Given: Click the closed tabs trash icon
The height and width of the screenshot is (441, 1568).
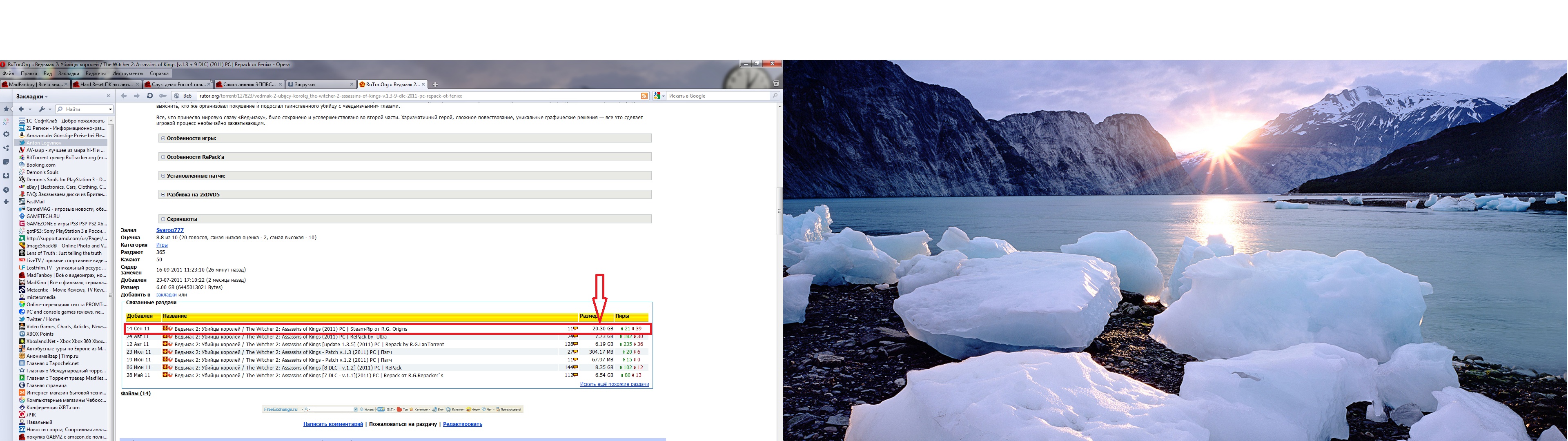Looking at the screenshot, I should coord(776,83).
